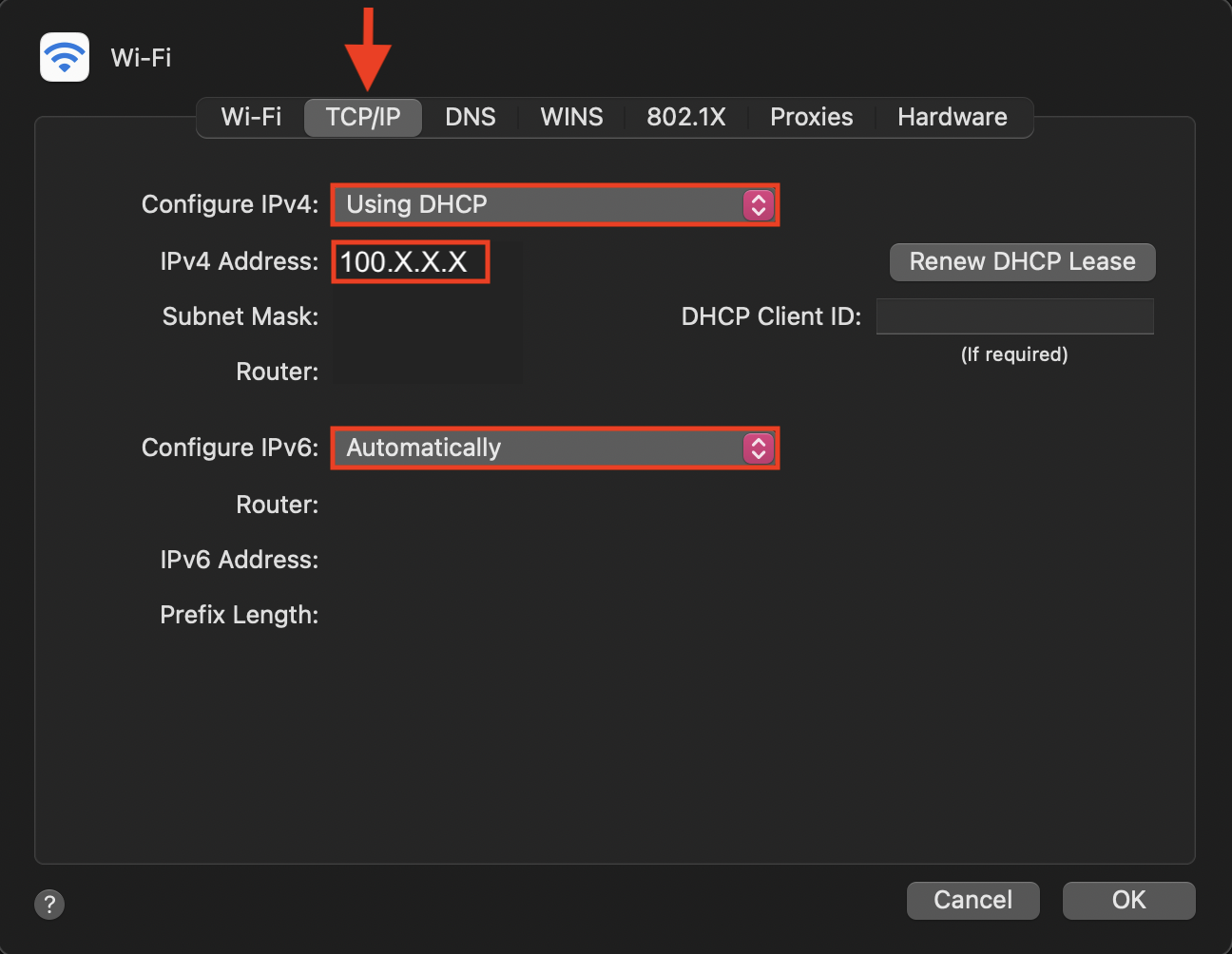This screenshot has width=1232, height=954.
Task: Click the IPv4 Address value 100.X.X.X
Action: click(405, 262)
